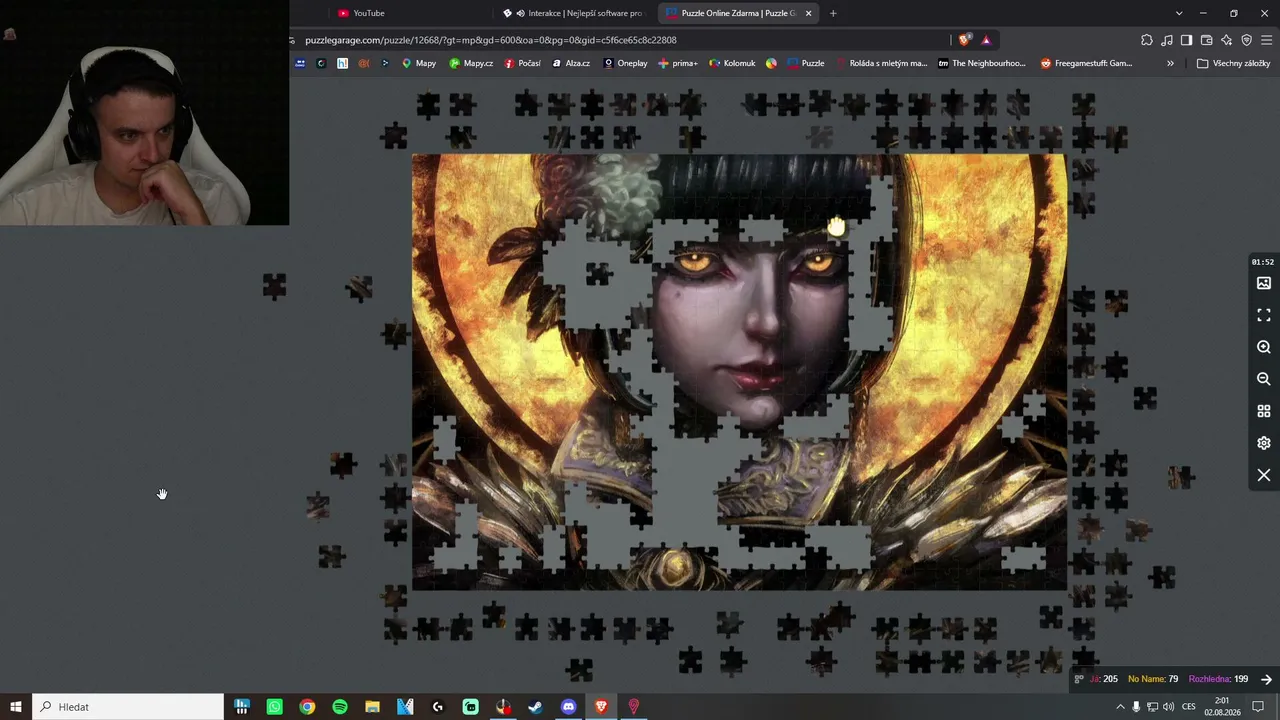Toggle fullscreen mode in the puzzle sidebar
The image size is (1280, 720).
click(x=1264, y=315)
